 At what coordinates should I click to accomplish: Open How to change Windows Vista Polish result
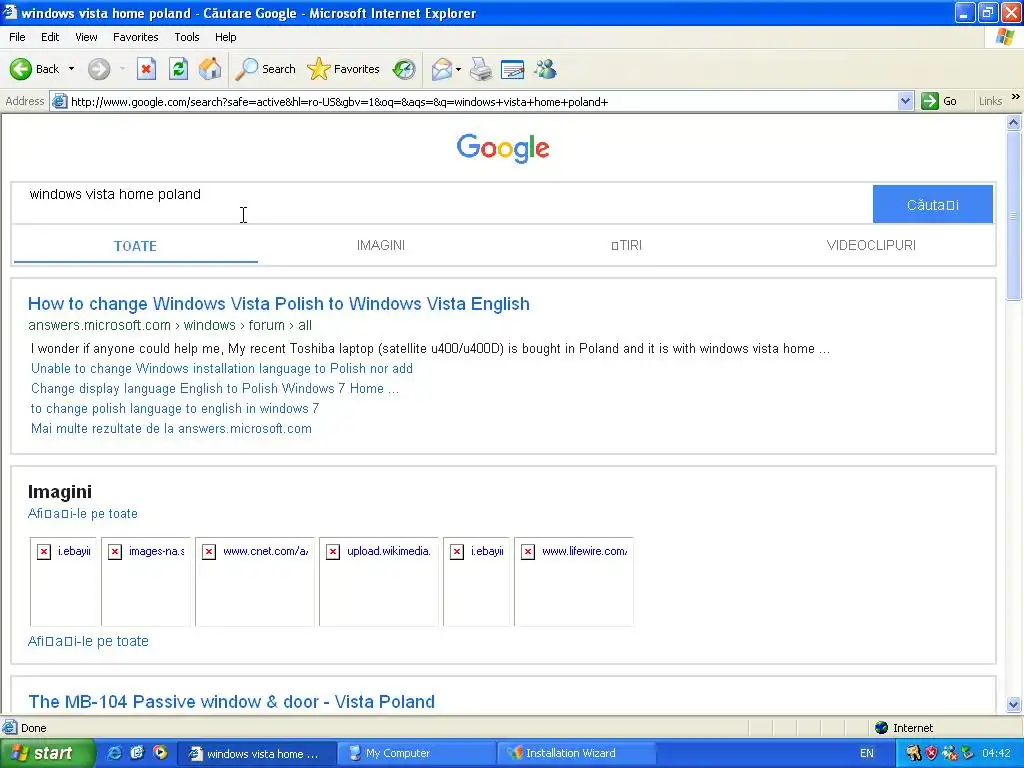[x=279, y=304]
